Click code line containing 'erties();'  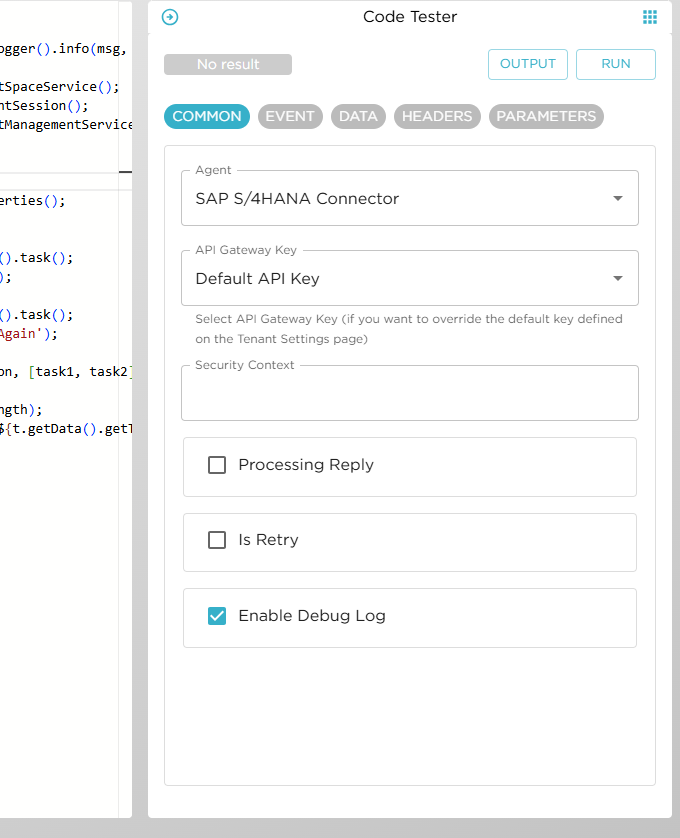point(33,201)
